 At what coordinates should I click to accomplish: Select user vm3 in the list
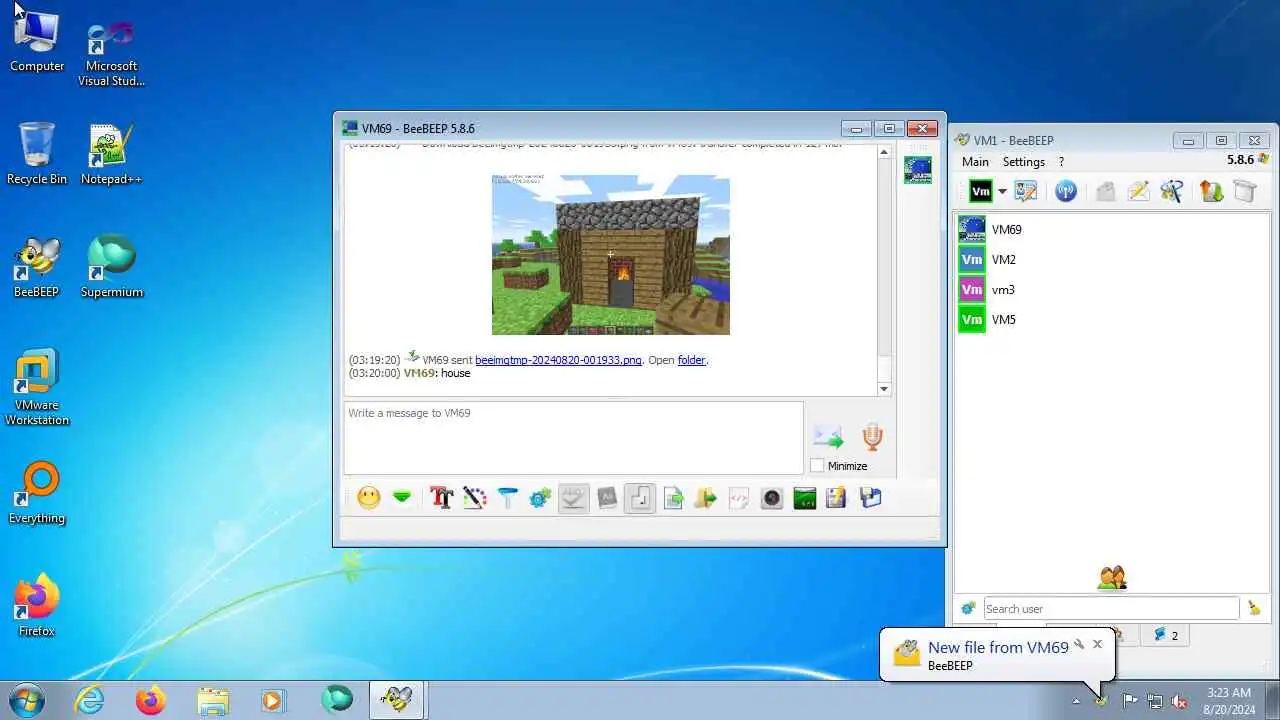(x=1112, y=289)
